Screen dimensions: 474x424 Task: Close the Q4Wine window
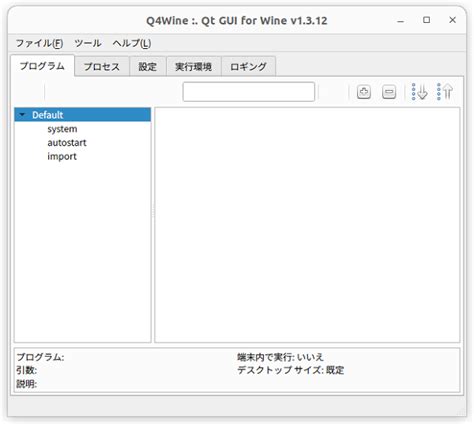[452, 20]
